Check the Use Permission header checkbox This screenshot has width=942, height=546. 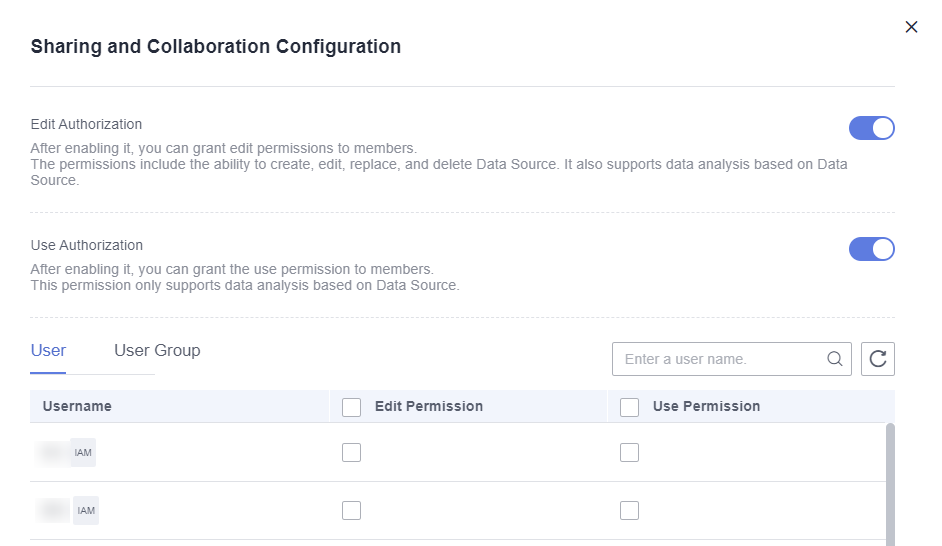629,407
